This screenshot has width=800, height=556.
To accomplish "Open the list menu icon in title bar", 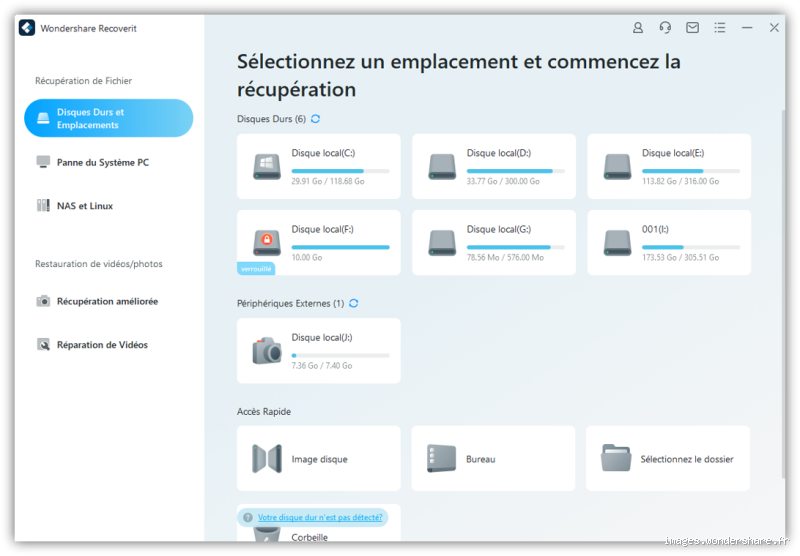I will [719, 28].
